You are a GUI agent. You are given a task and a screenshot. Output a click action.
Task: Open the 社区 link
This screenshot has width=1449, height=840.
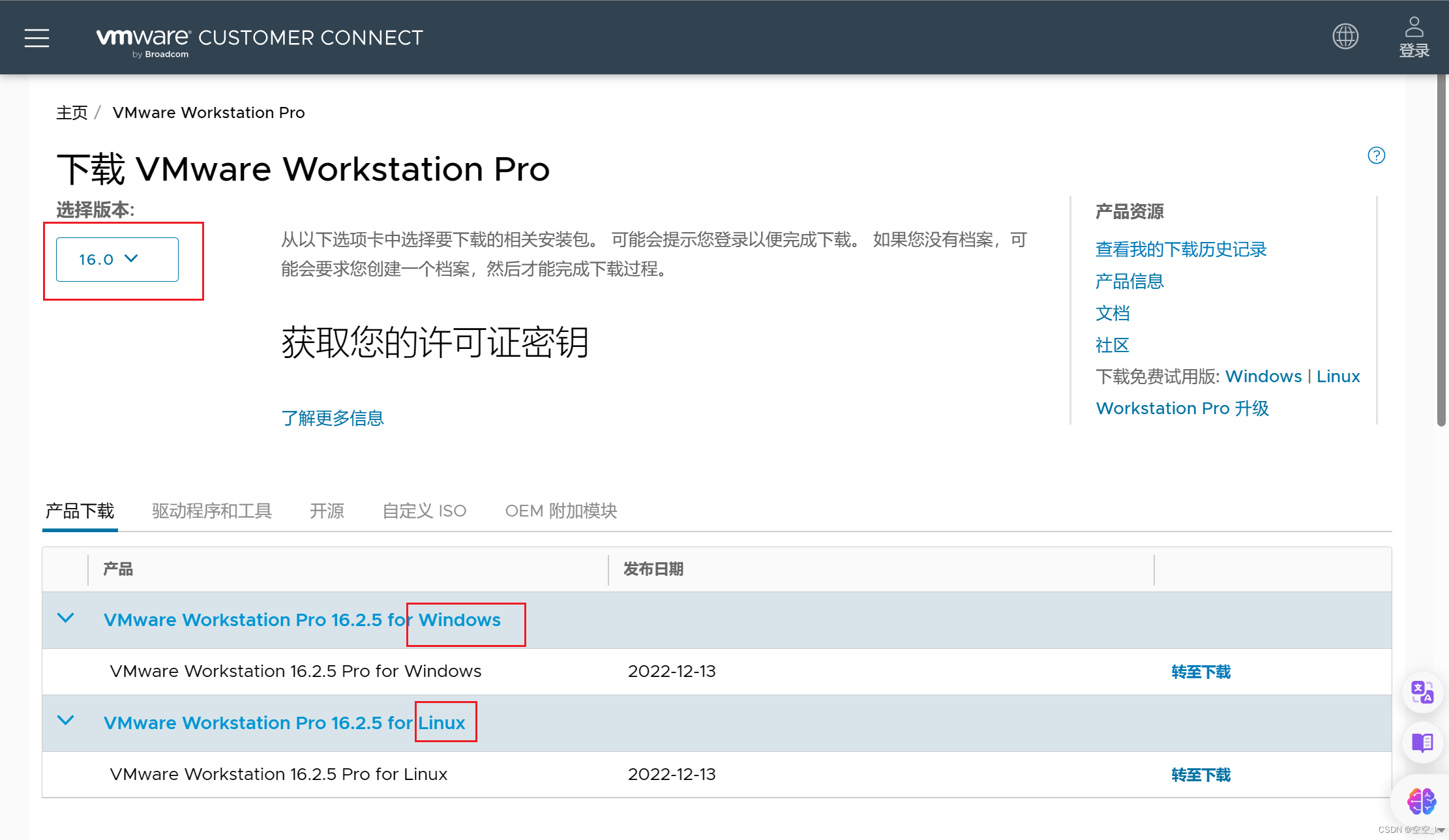tap(1113, 345)
